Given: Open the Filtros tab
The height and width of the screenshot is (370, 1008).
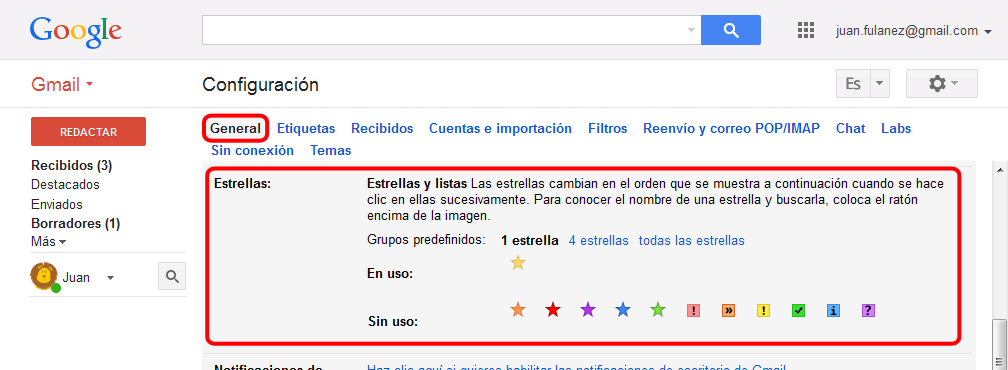Looking at the screenshot, I should [608, 128].
